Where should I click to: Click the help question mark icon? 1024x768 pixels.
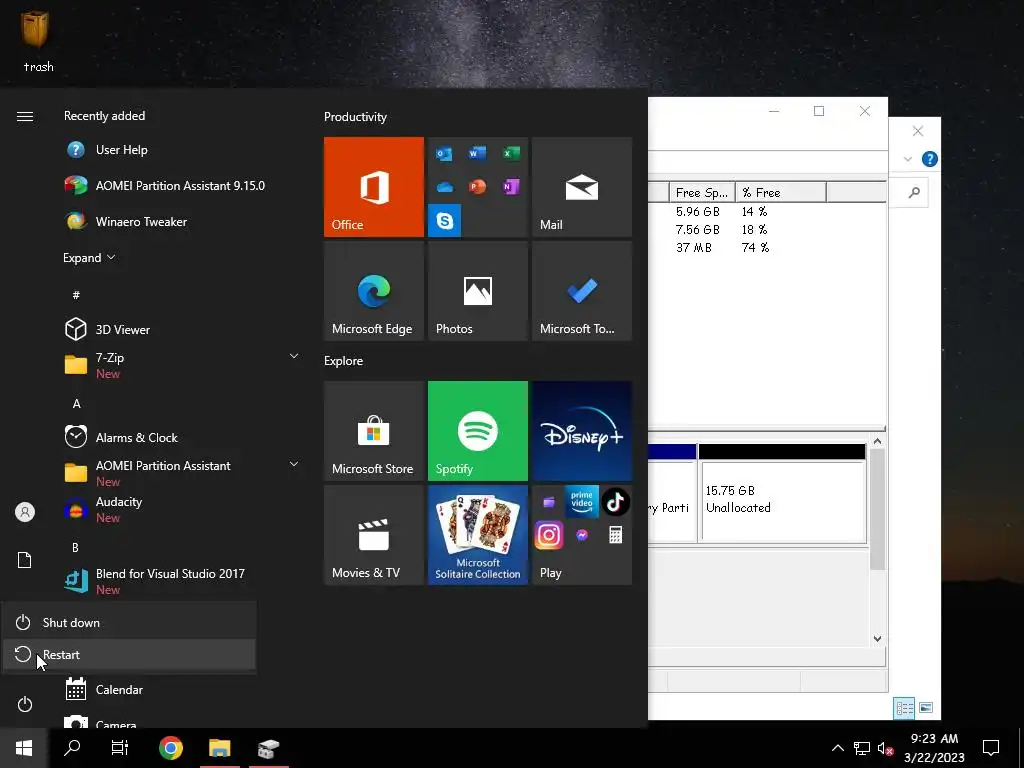click(929, 159)
